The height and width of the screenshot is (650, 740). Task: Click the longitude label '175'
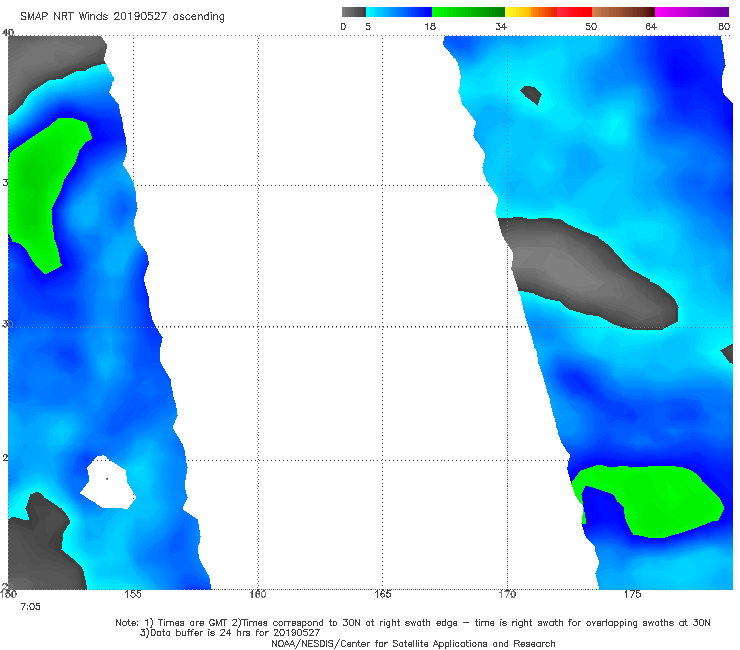[x=632, y=594]
